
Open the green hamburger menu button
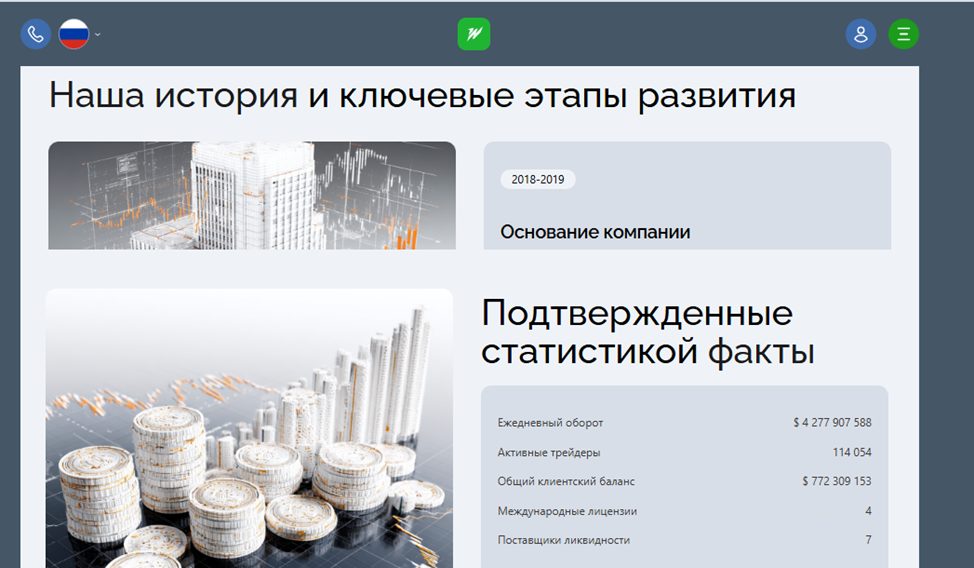pos(903,34)
